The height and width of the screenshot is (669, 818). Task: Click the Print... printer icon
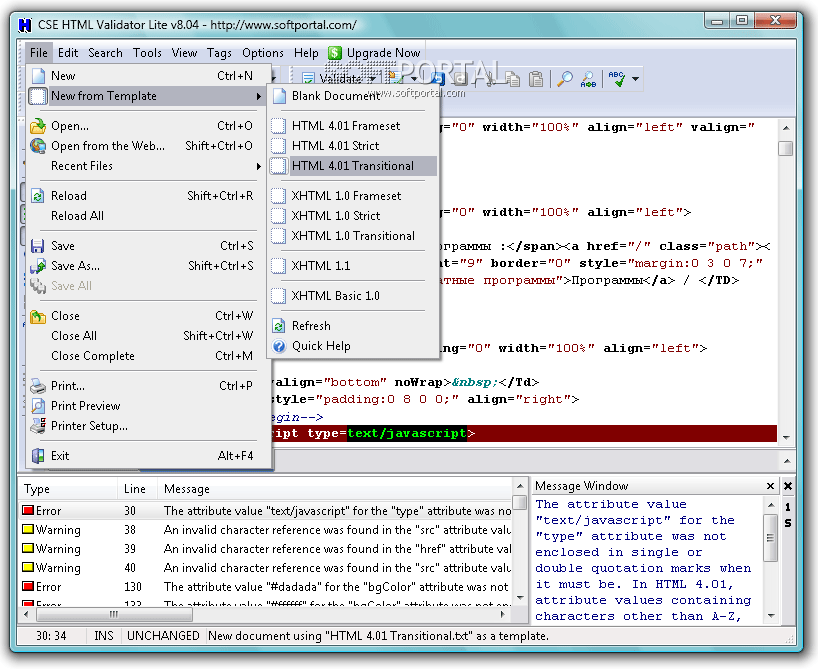[38, 386]
